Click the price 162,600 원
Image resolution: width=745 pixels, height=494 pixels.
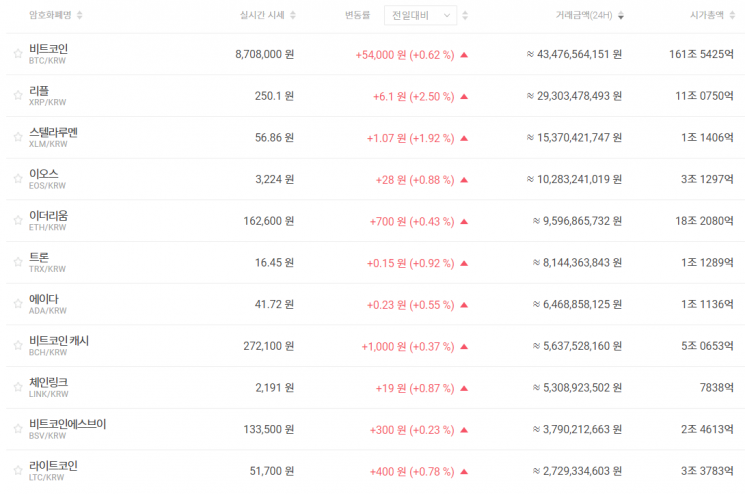point(269,221)
